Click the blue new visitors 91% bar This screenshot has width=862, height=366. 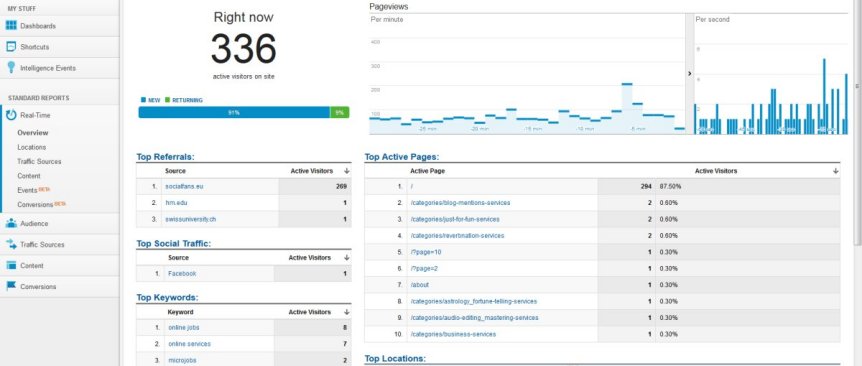(234, 112)
